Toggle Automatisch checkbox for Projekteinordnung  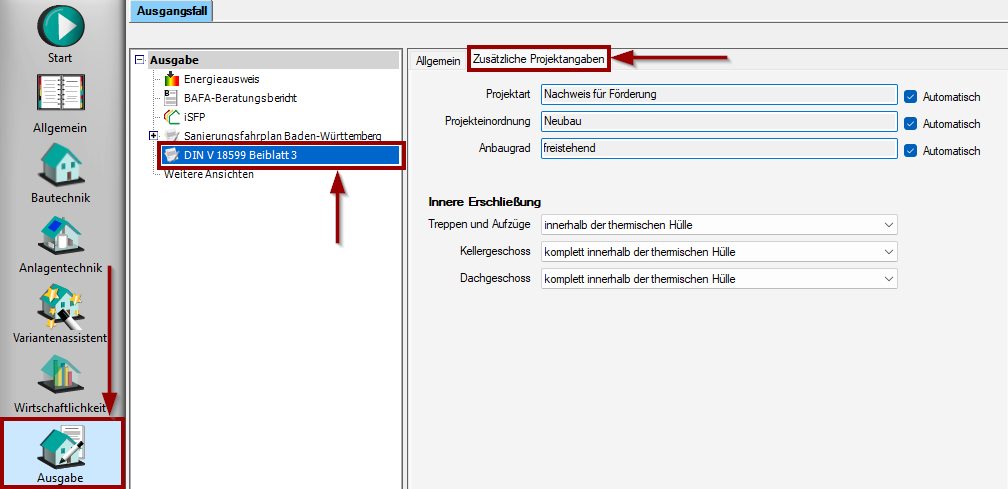coord(910,124)
